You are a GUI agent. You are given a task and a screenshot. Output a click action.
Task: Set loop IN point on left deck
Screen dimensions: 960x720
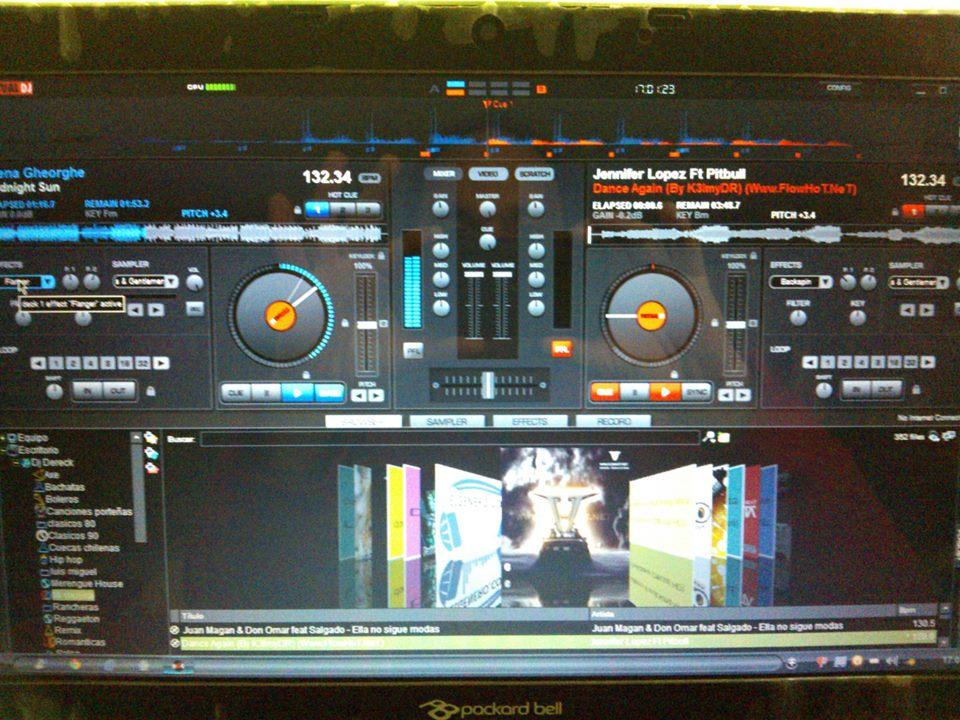[88, 391]
